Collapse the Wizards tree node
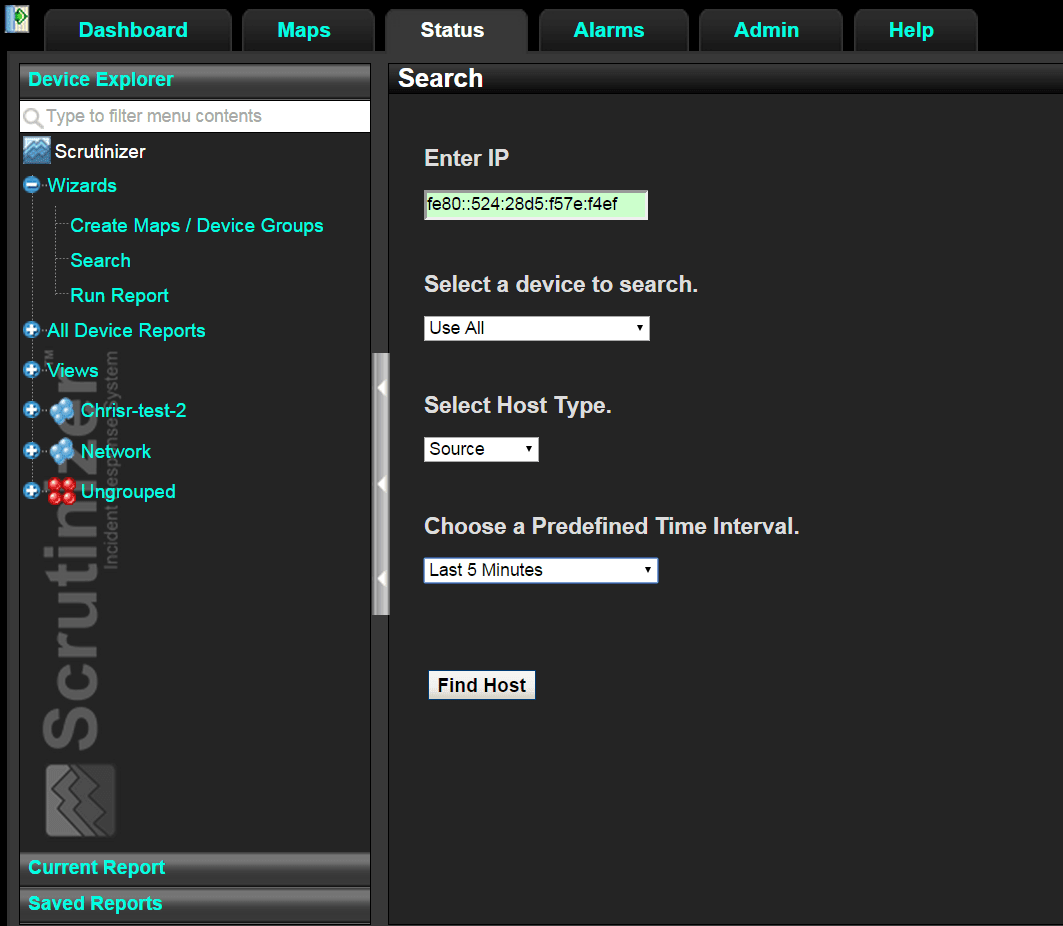1063x926 pixels. 31,184
